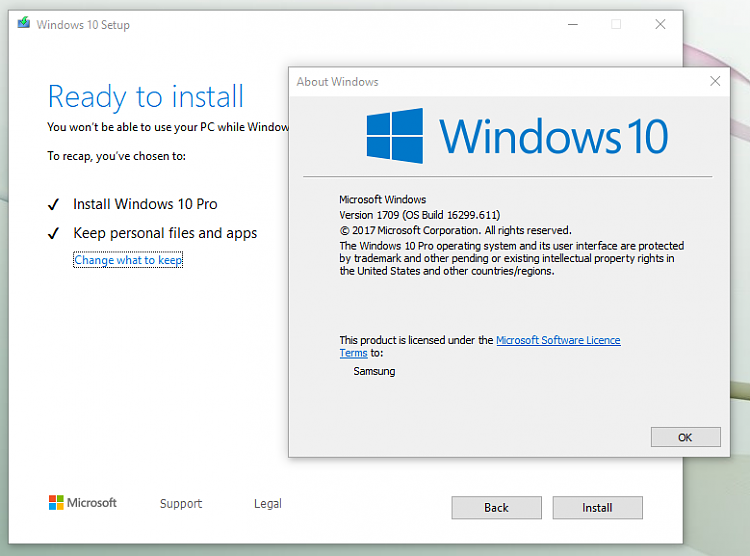Close the About Windows dialog
750x556 pixels.
click(x=715, y=81)
